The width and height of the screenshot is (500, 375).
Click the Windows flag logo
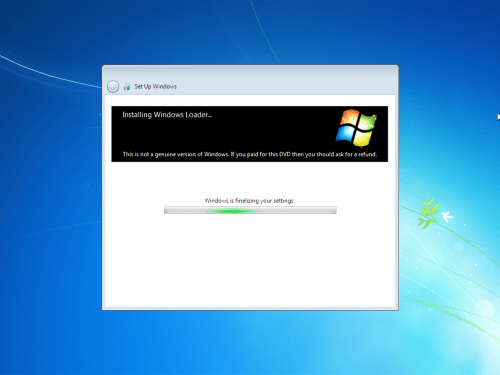(356, 128)
